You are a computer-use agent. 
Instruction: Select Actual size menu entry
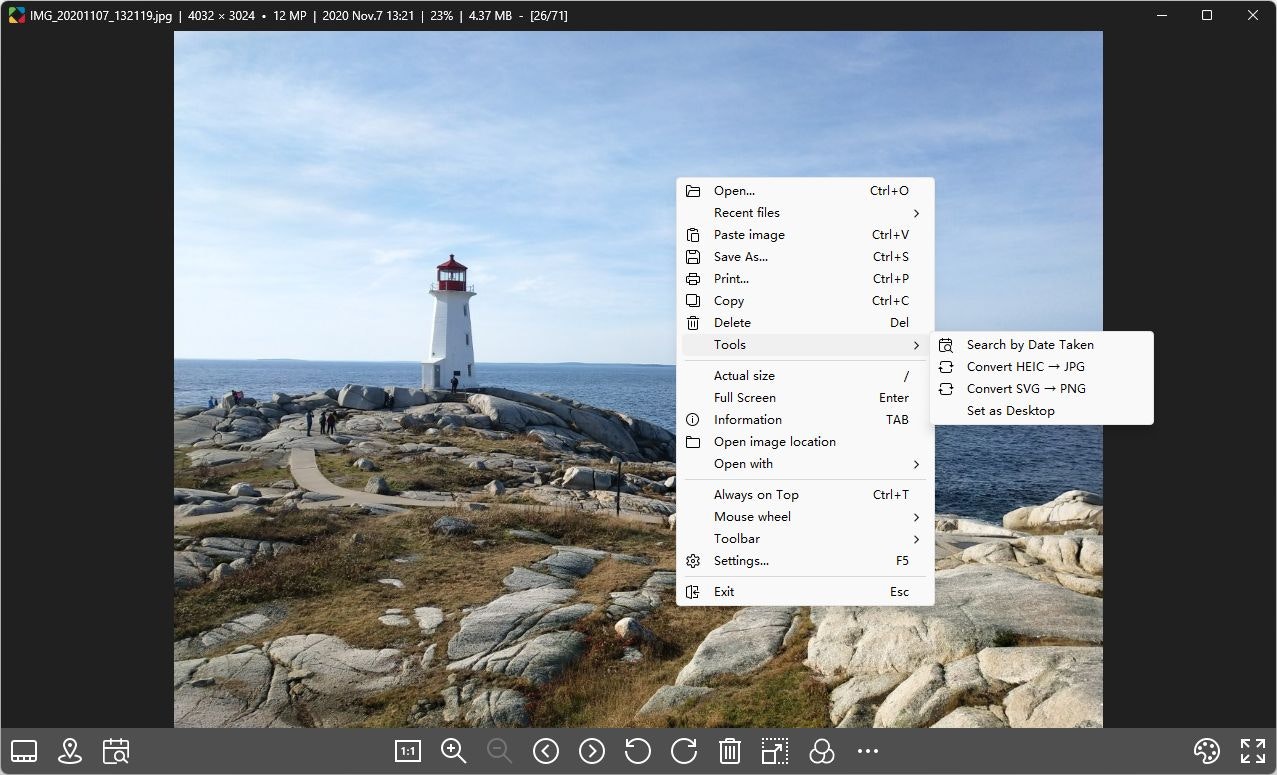click(805, 376)
